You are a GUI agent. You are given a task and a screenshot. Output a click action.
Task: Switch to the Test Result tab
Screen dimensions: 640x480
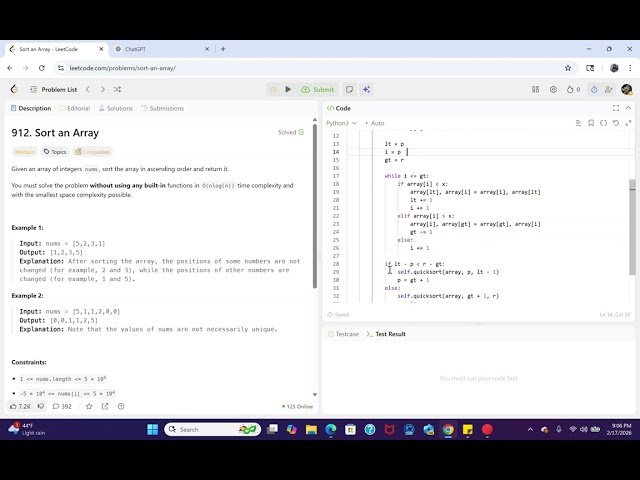coord(386,334)
